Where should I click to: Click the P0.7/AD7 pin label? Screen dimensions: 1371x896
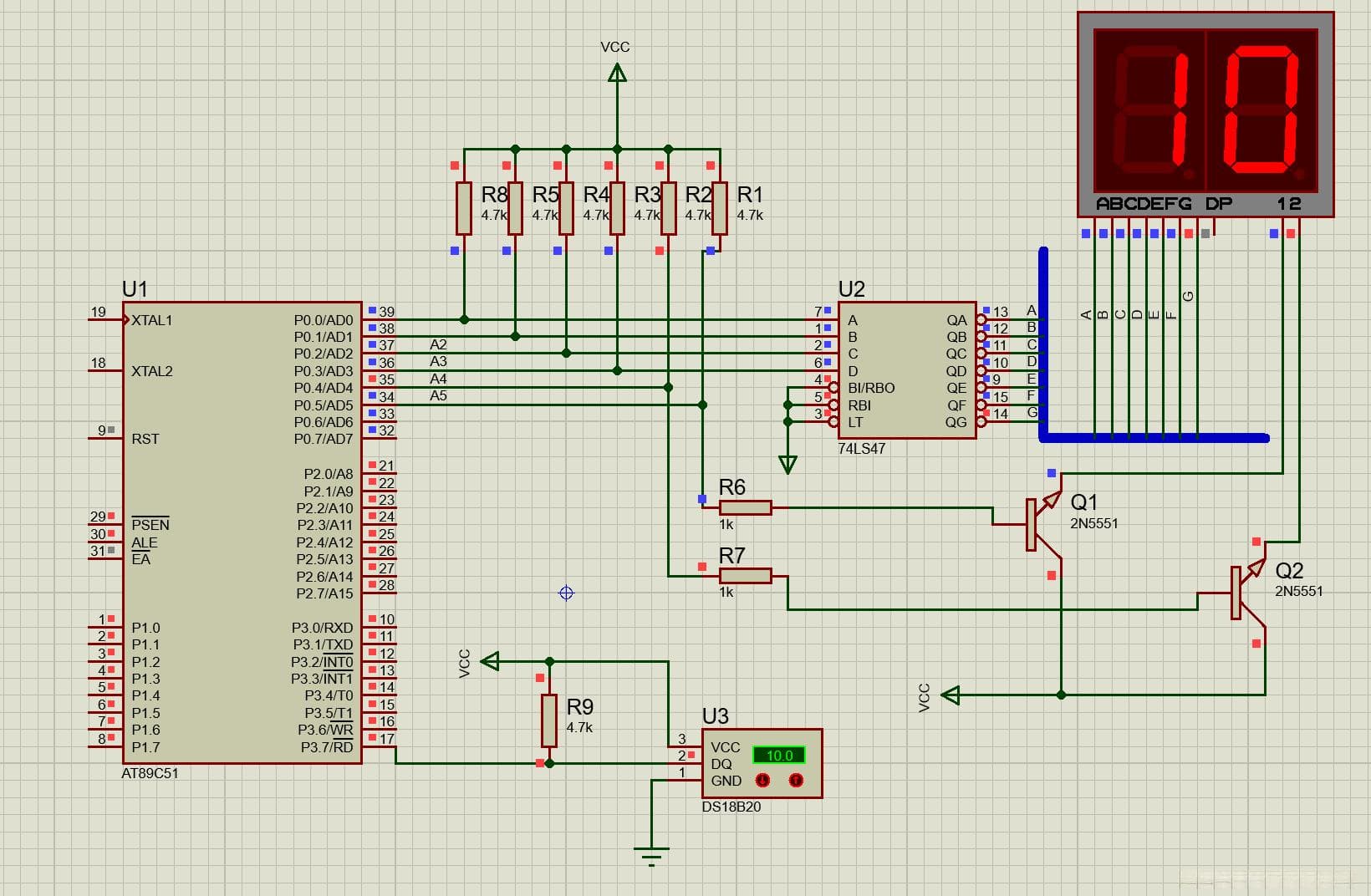[x=323, y=439]
